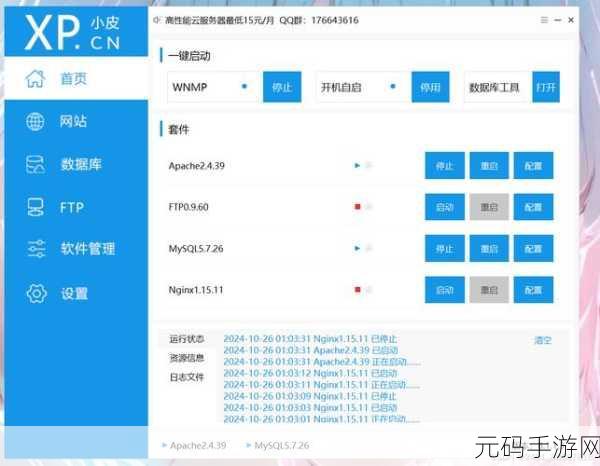Start the Nginx1.15.11 service

[x=445, y=290]
